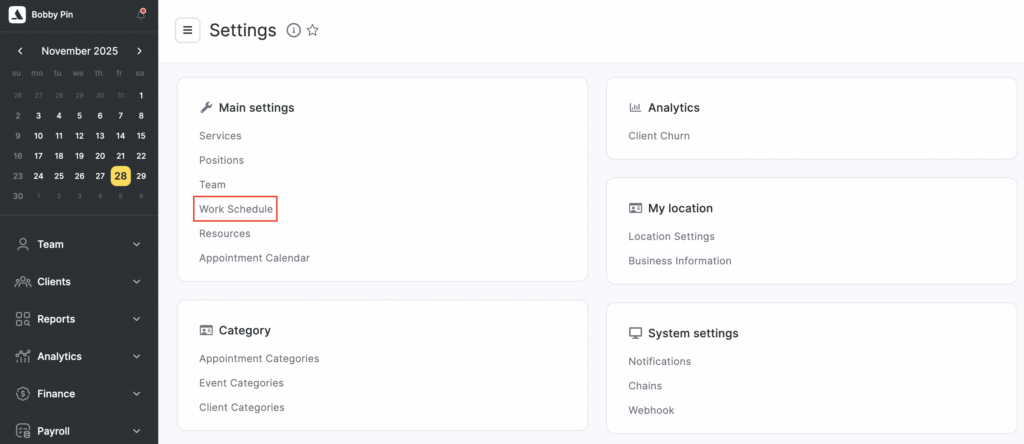1024x444 pixels.
Task: Go to previous month in calendar
Action: [20, 51]
